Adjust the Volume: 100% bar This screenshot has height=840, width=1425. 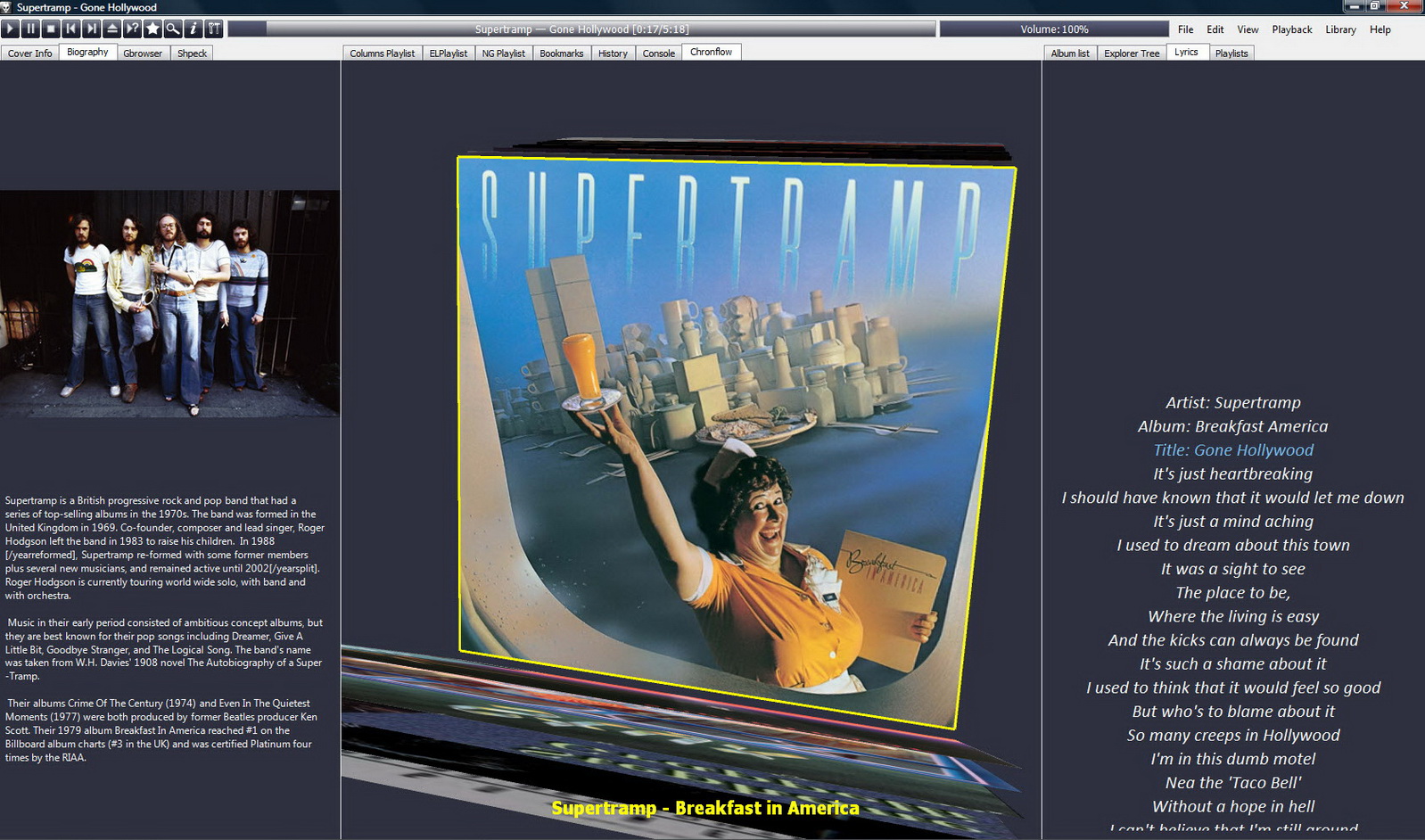(1054, 29)
